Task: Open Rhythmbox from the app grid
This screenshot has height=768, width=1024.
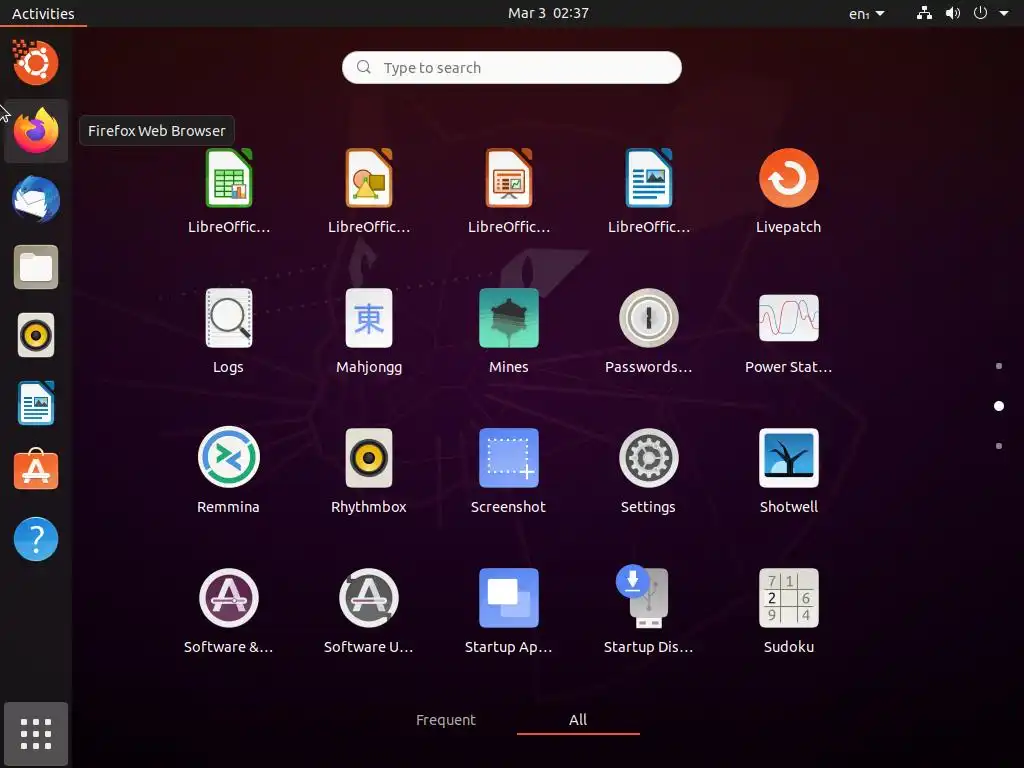Action: point(369,458)
